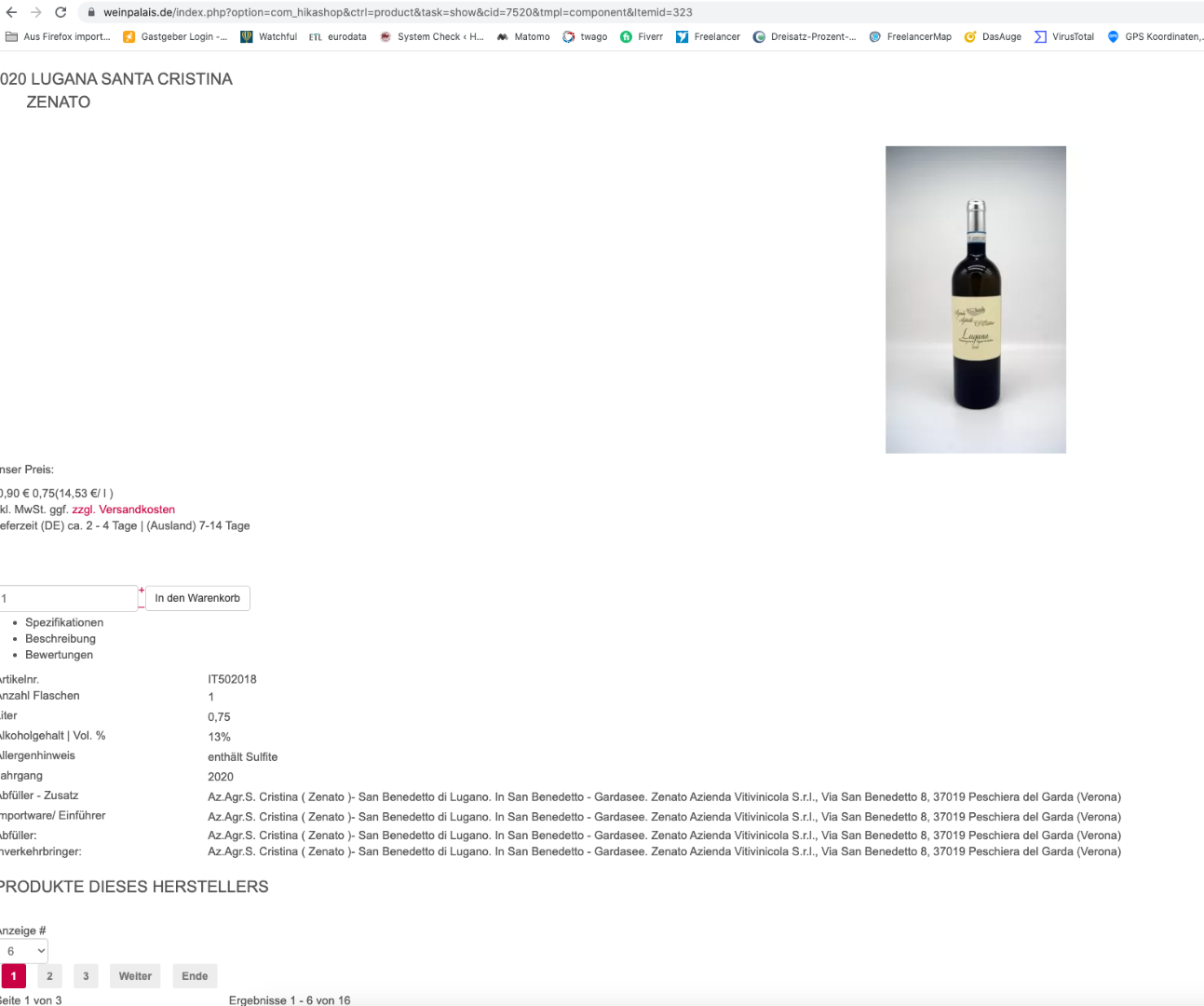Click the alcohol value 13%
Screen dimensions: 1204x1006
coord(219,737)
